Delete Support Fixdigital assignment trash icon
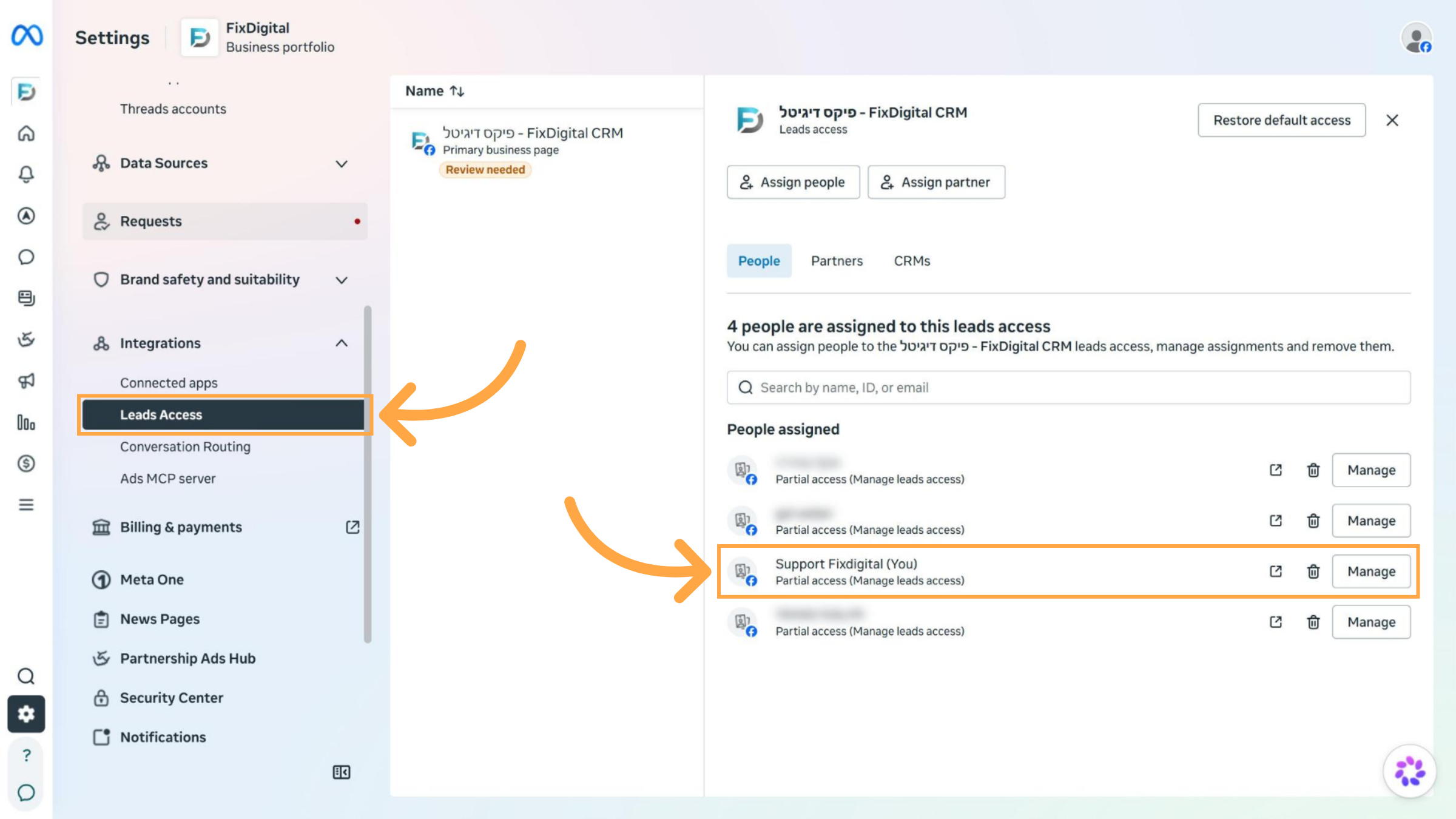Image resolution: width=1456 pixels, height=819 pixels. pos(1313,571)
